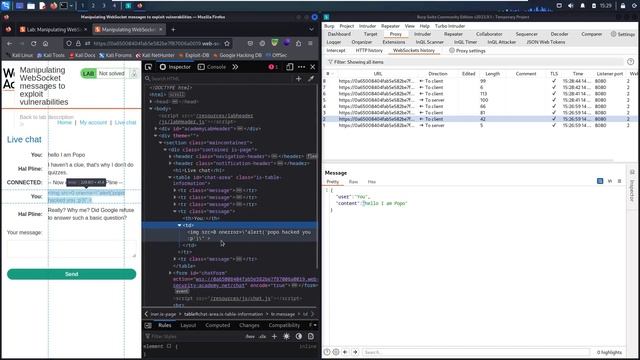Open DevTools three-dot options menu

pos(302,67)
